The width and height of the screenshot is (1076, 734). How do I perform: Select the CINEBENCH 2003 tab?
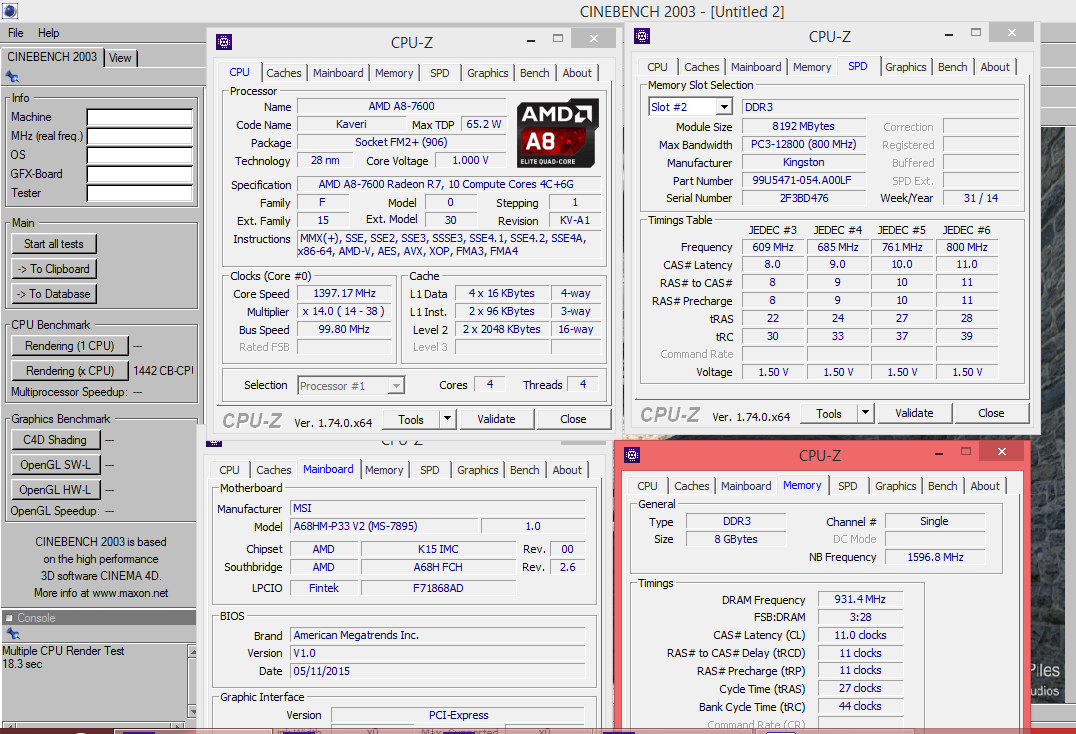(52, 57)
